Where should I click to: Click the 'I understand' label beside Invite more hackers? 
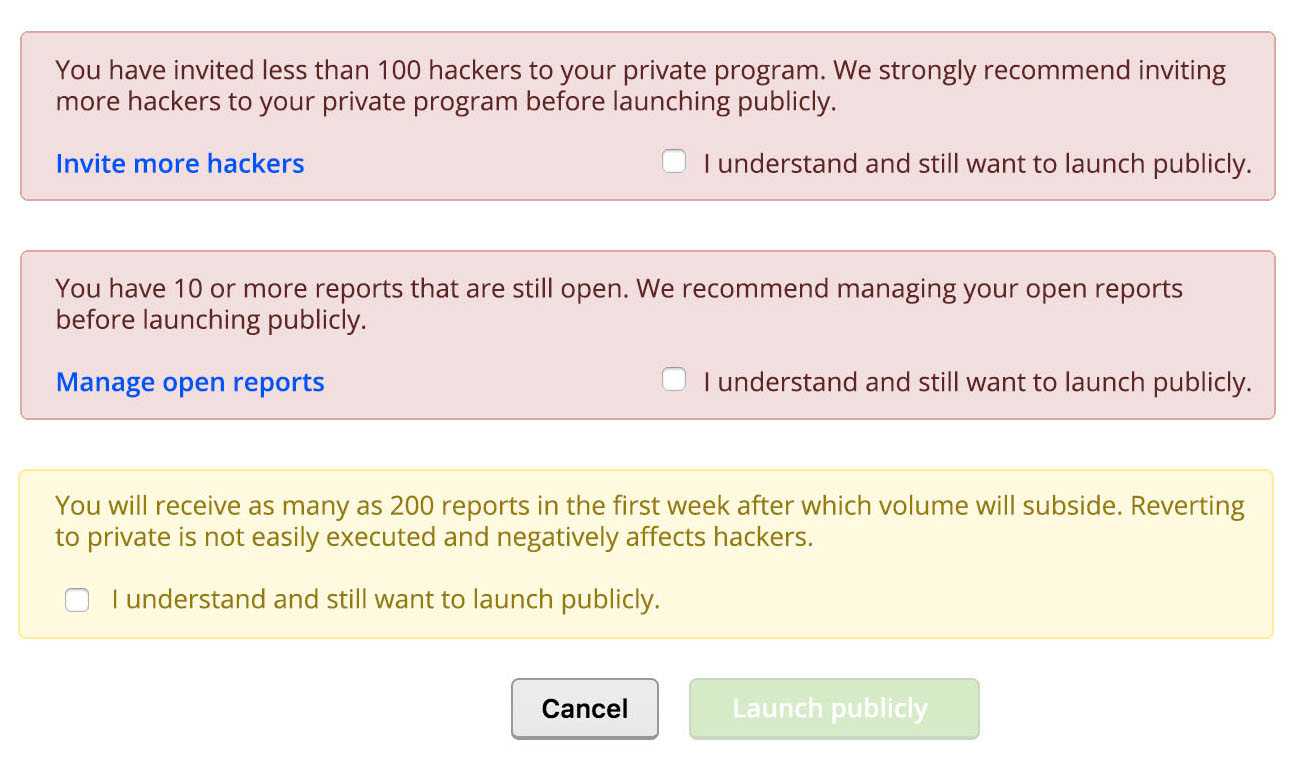point(977,164)
